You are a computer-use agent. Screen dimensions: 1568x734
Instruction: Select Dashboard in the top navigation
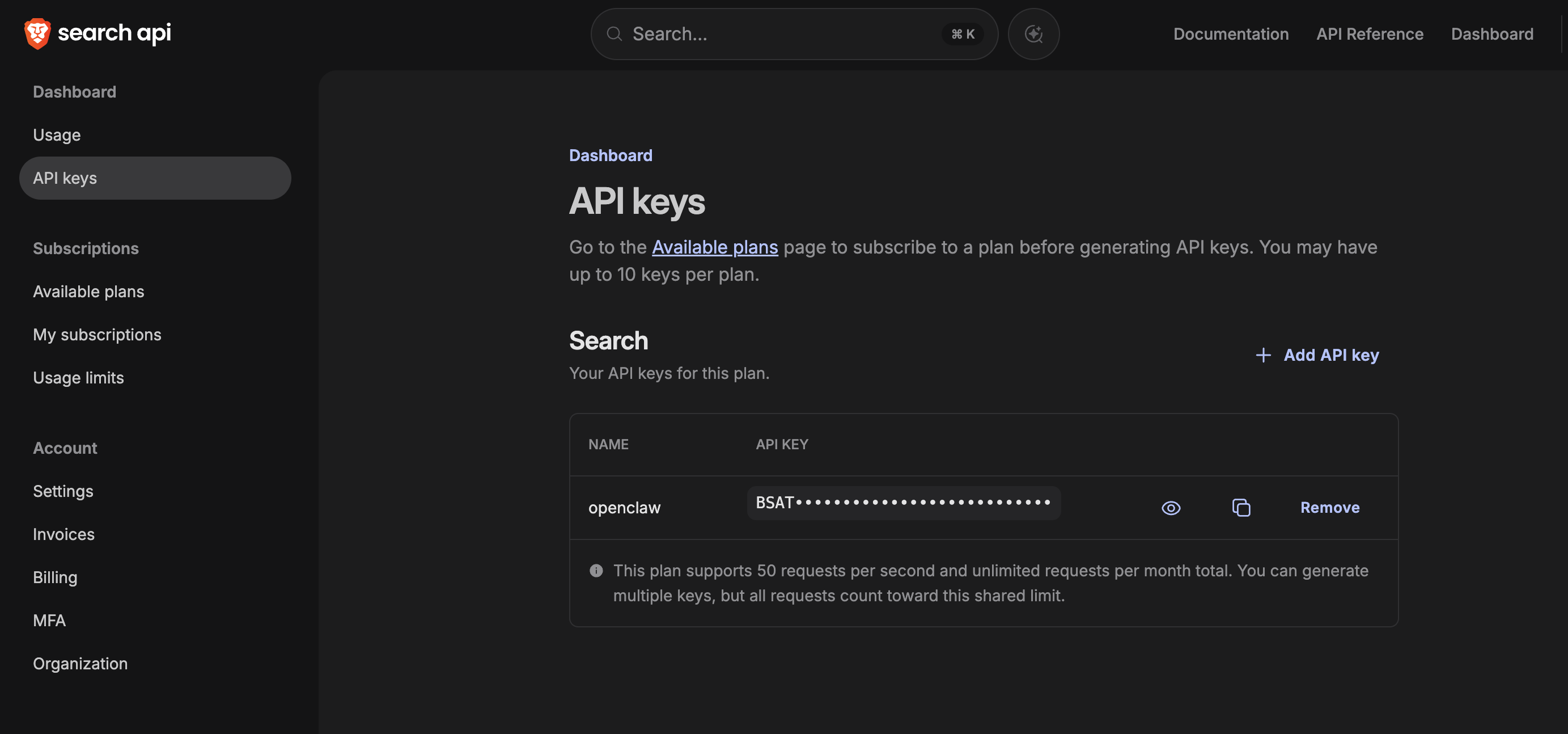tap(1492, 34)
